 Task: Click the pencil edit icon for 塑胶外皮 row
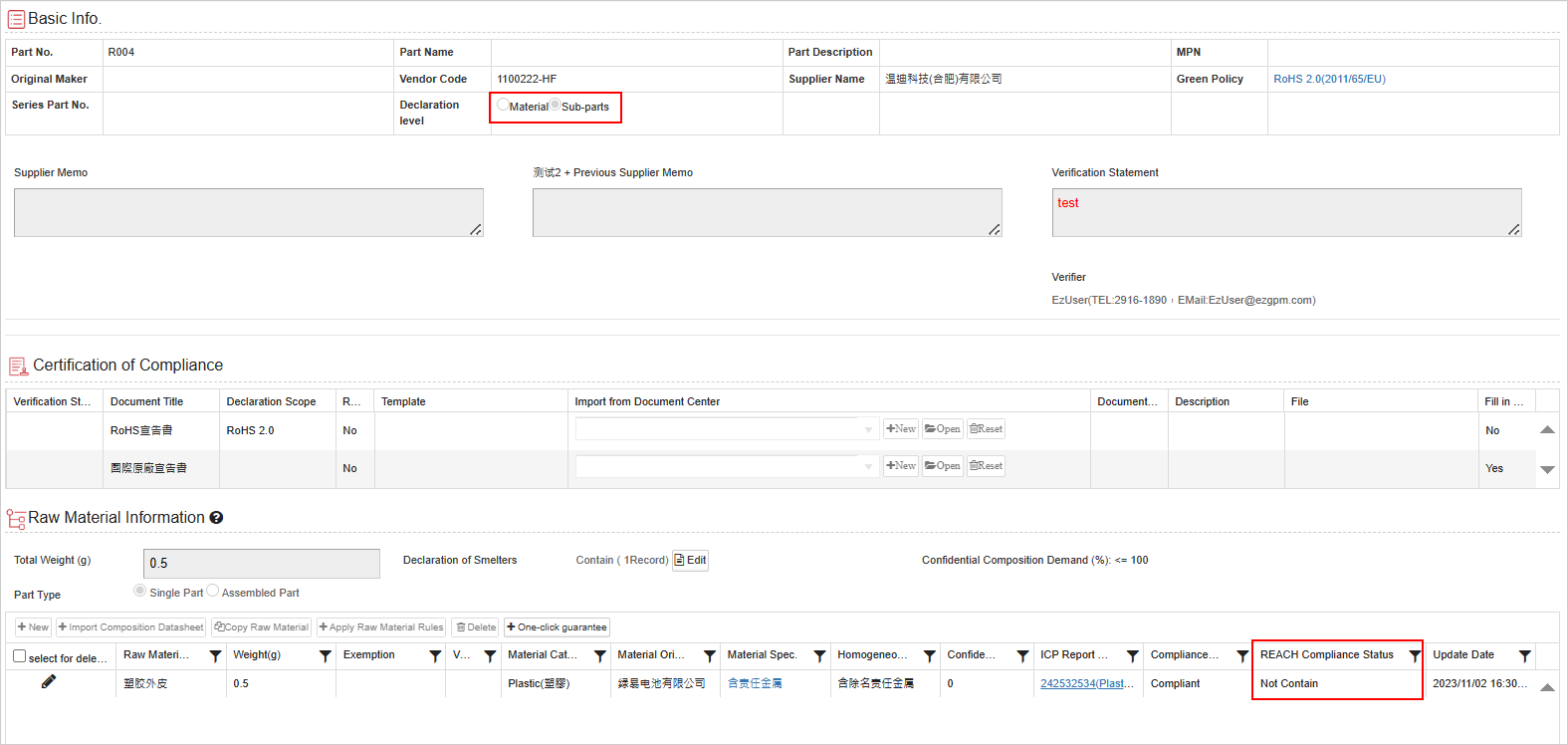[x=48, y=682]
